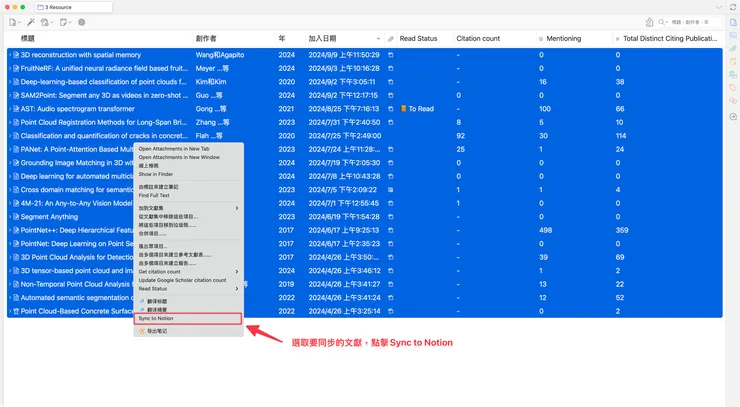Expand the Deep-learning-based classification row

click(10, 82)
